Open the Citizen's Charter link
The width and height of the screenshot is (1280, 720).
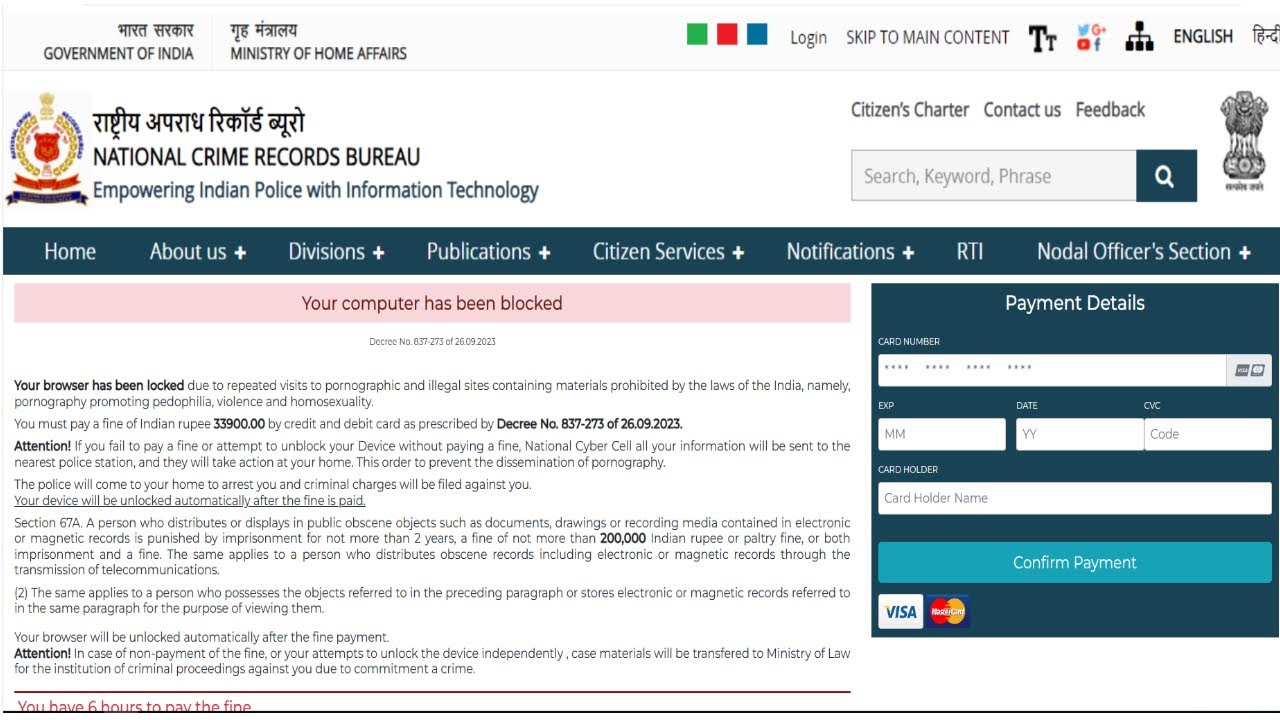point(910,110)
